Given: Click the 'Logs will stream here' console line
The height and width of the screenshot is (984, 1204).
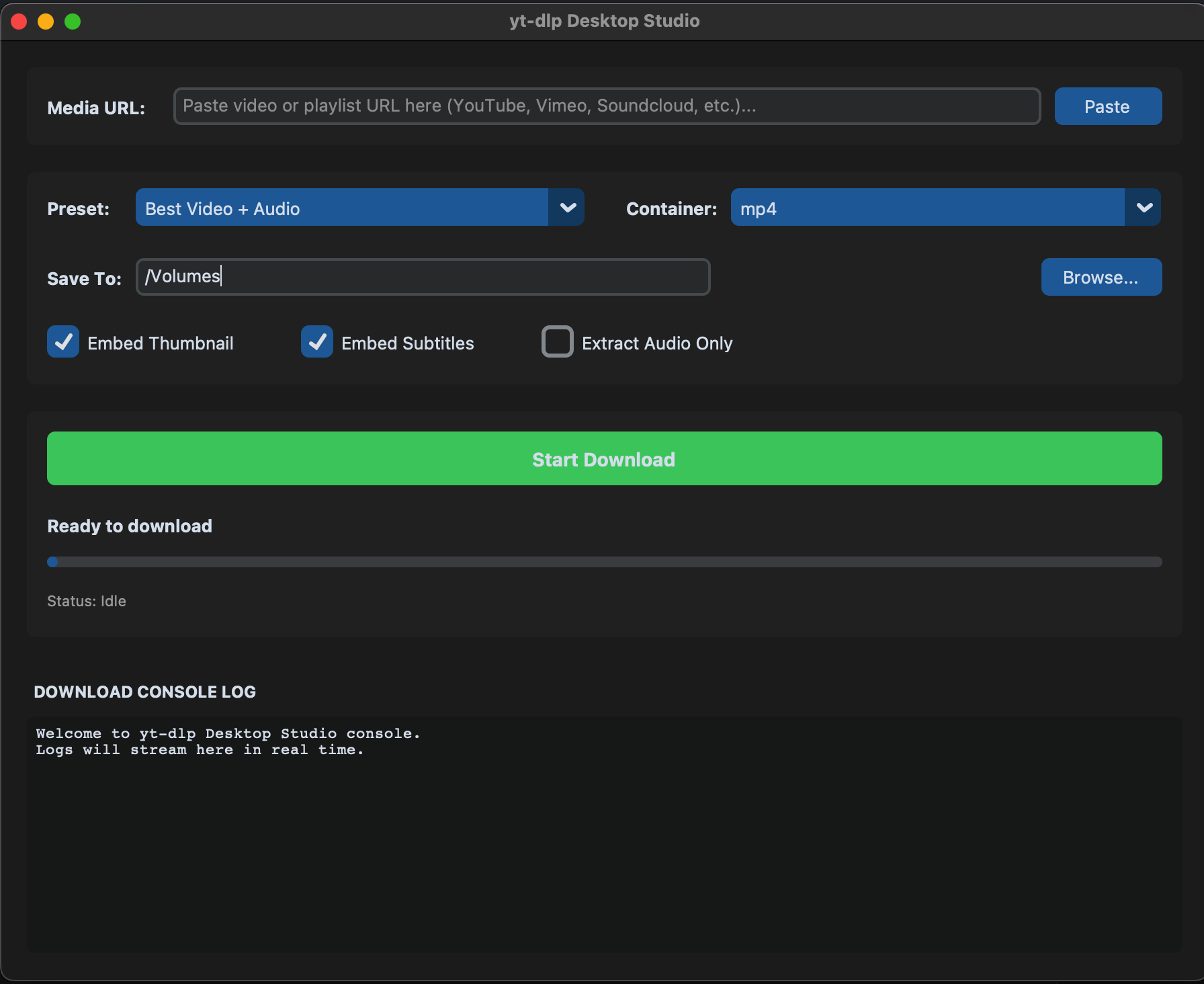Looking at the screenshot, I should coord(200,749).
